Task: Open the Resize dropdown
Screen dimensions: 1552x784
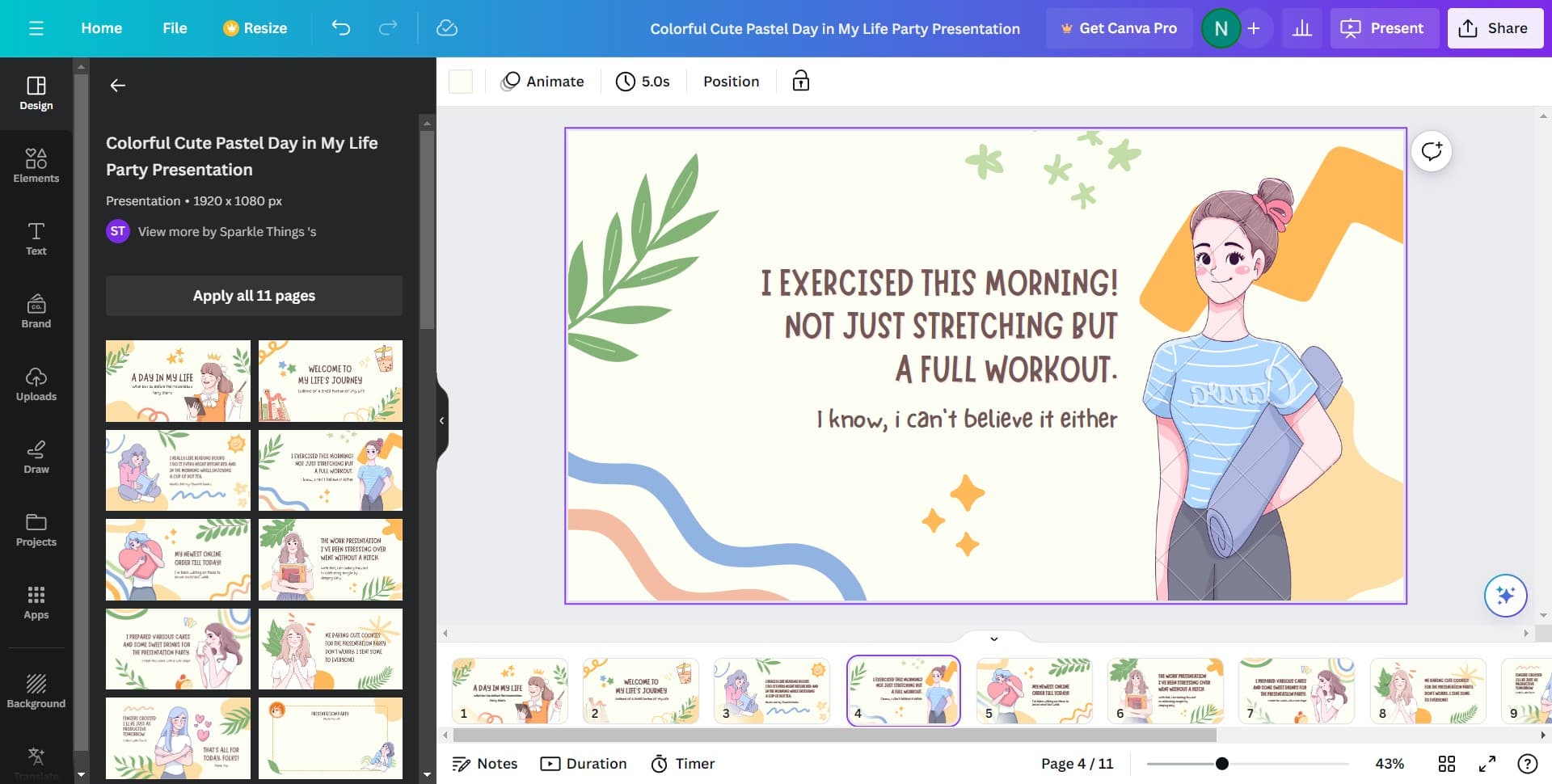Action: [x=255, y=28]
